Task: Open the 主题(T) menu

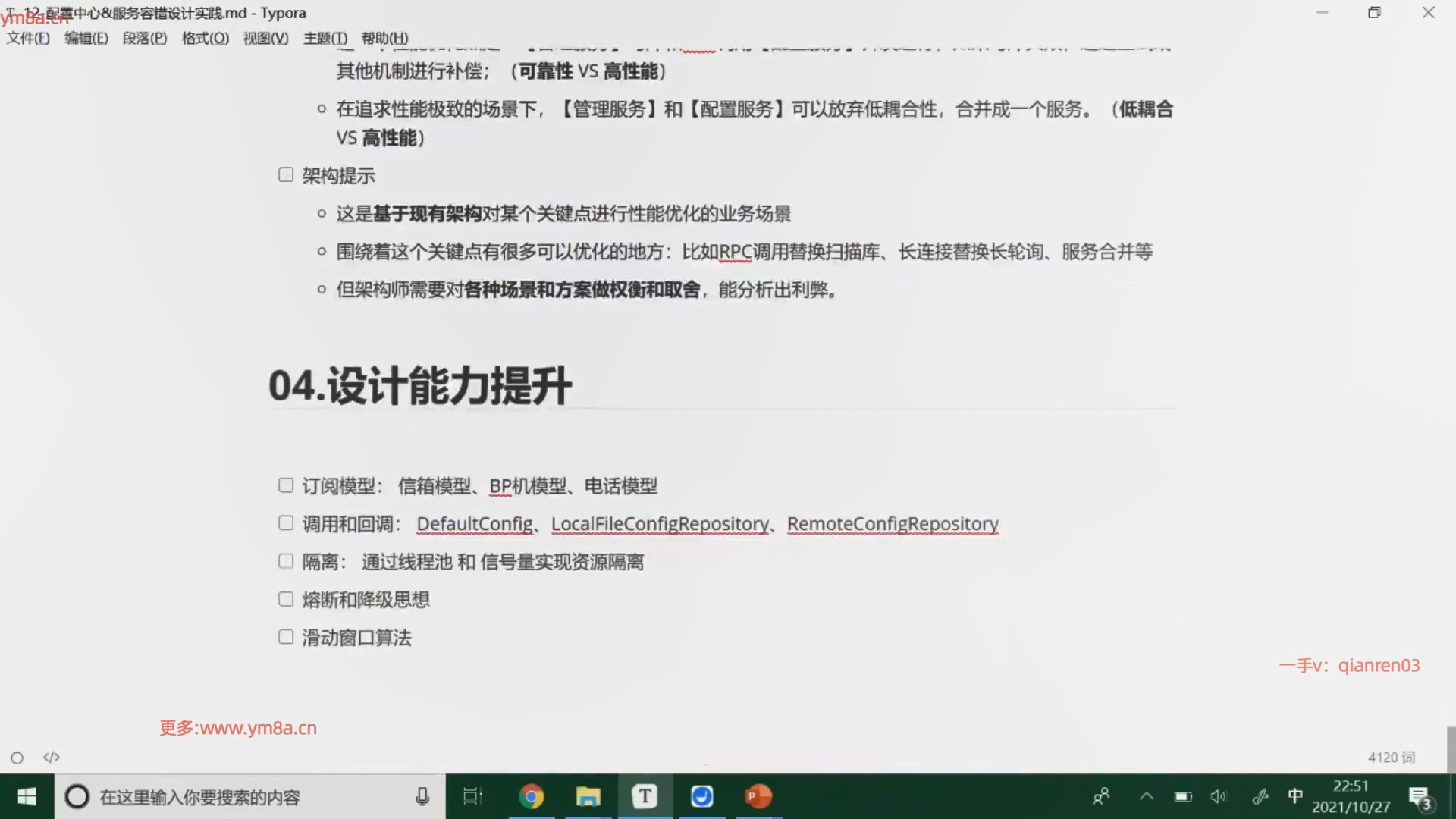Action: pyautogui.click(x=325, y=38)
